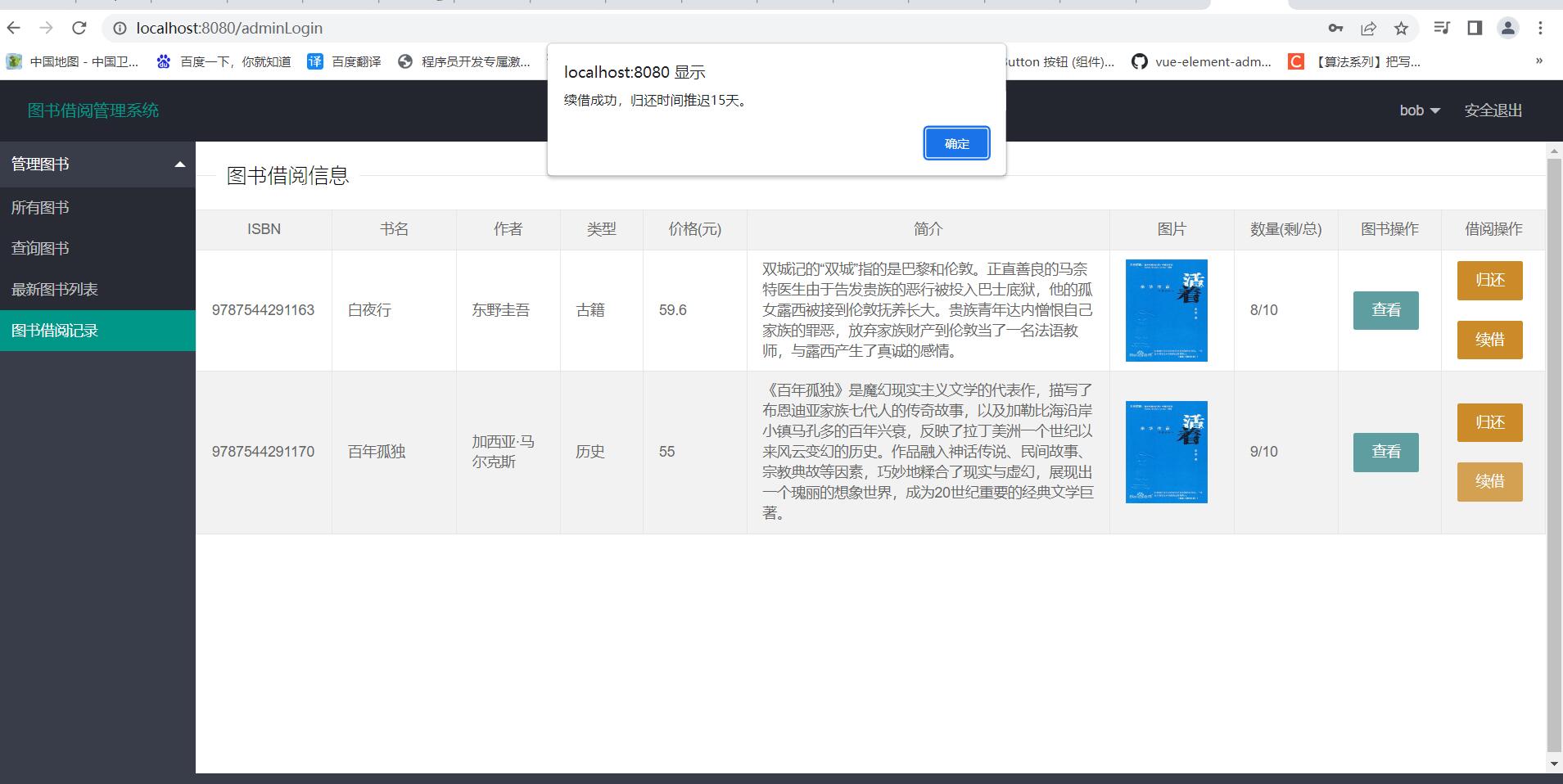Click 归还 for 百年孤独
This screenshot has height=784, width=1563.
coord(1489,422)
